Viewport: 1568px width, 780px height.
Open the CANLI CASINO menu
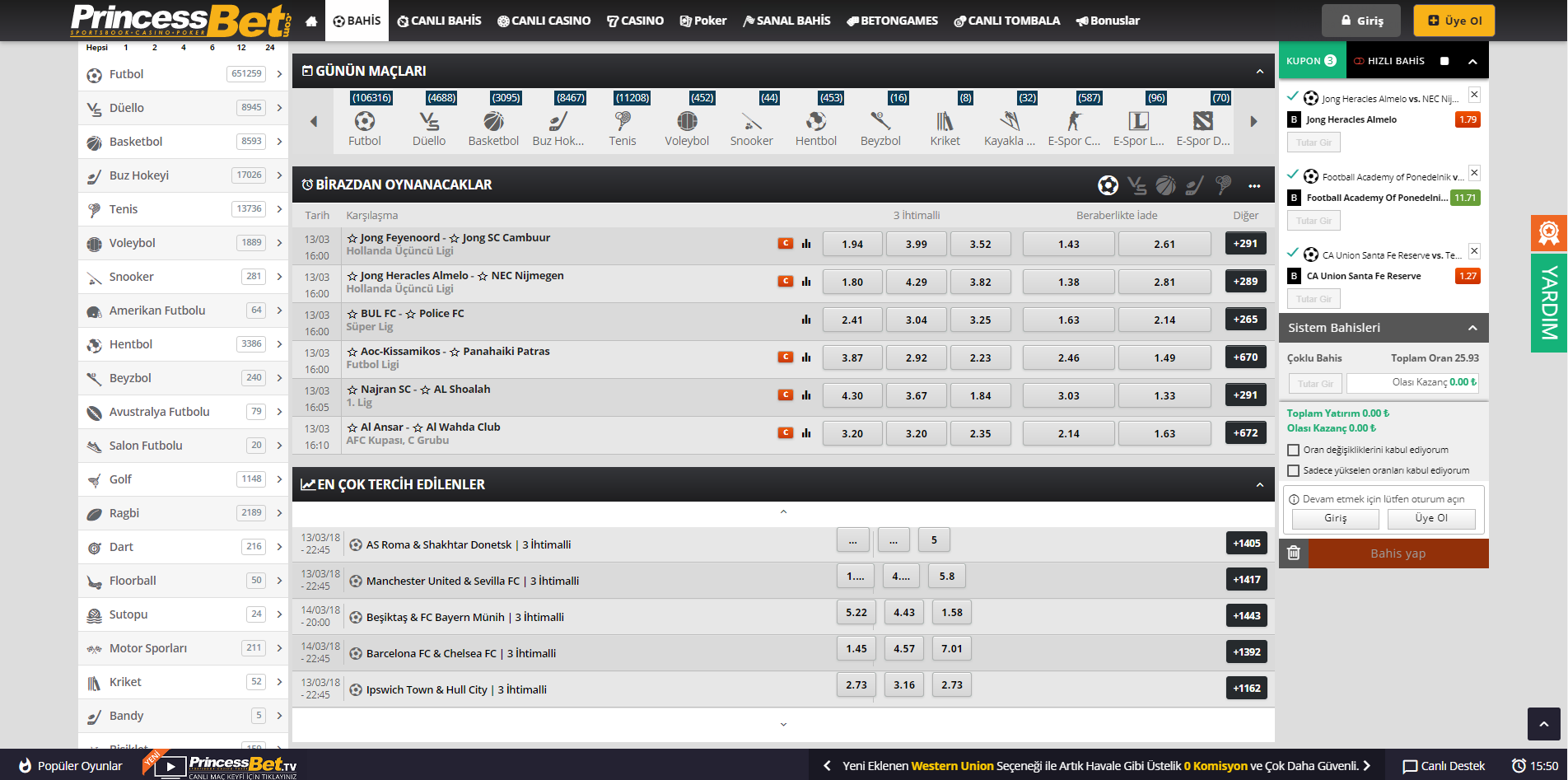tap(544, 21)
